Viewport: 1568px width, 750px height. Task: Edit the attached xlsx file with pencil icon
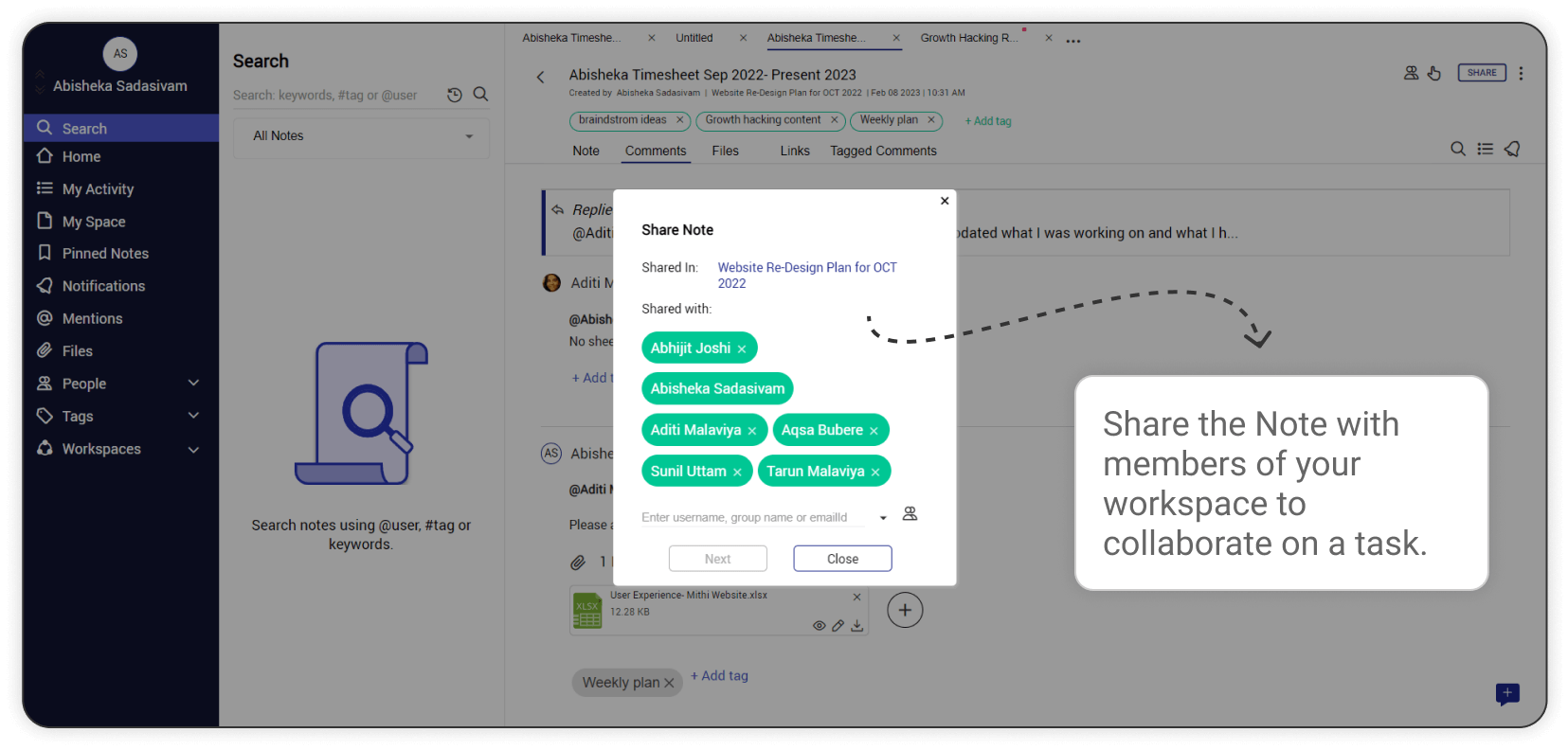[x=838, y=626]
